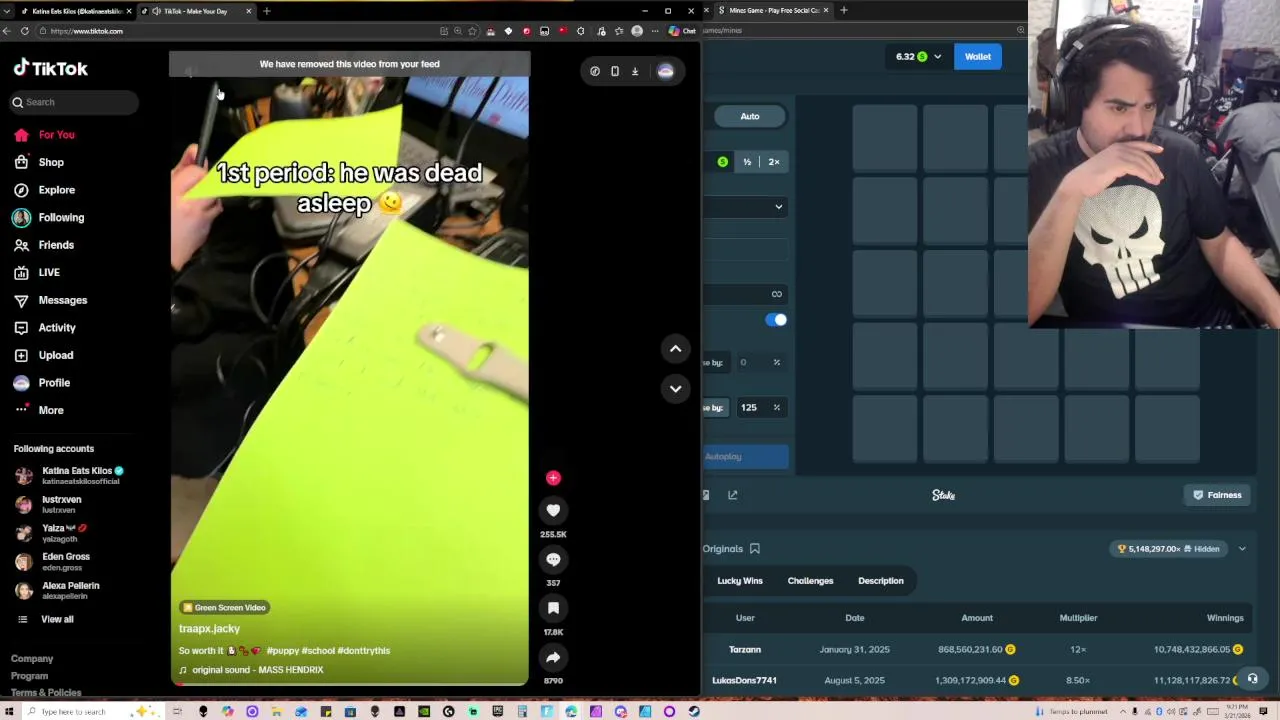Viewport: 1280px width, 720px height.
Task: Open the Fairness panel
Action: [x=1217, y=495]
